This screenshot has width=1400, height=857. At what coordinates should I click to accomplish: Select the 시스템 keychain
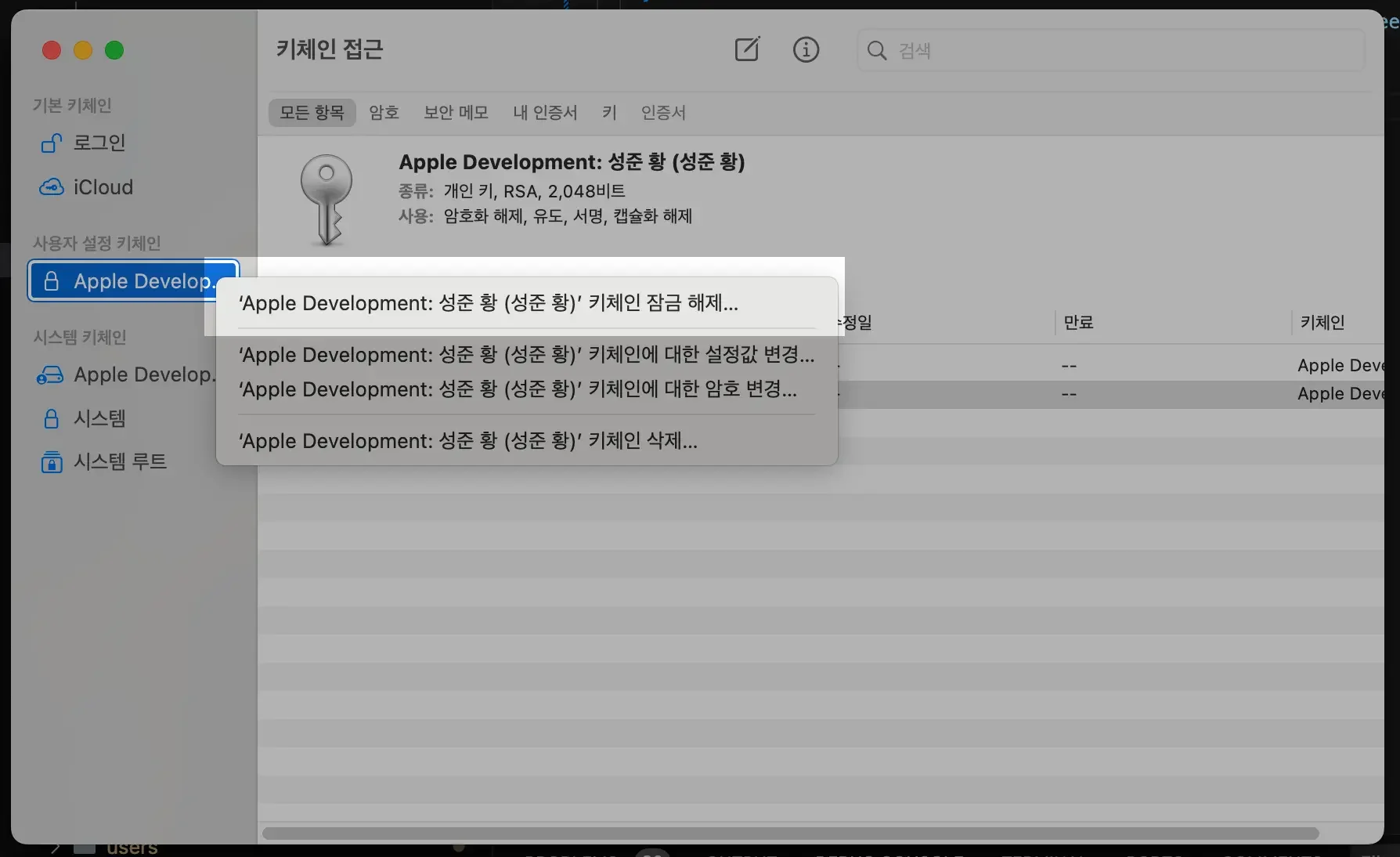point(133,418)
